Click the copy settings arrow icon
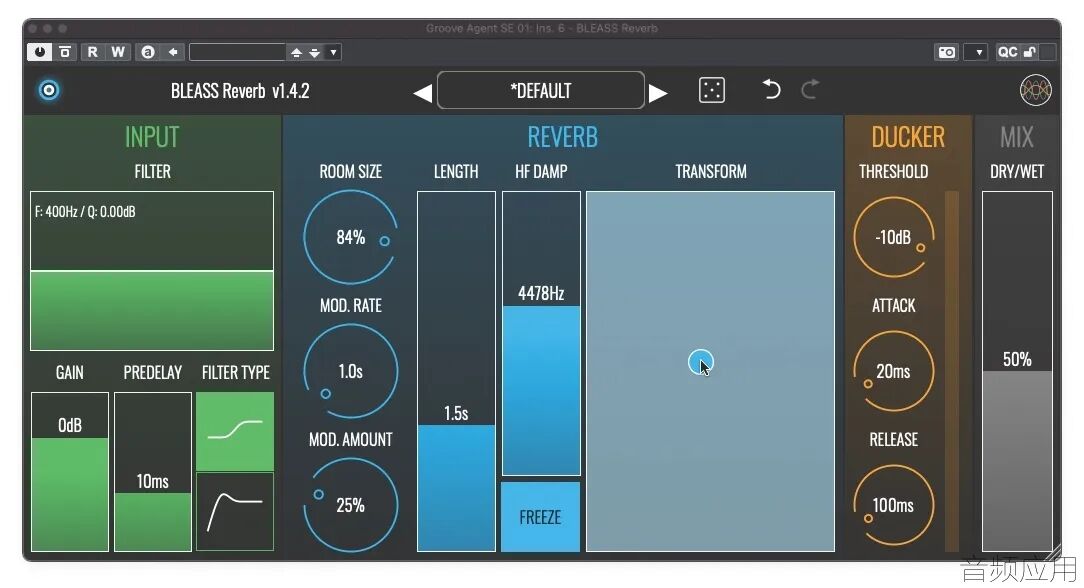Viewport: 1084px width, 588px height. pos(173,52)
